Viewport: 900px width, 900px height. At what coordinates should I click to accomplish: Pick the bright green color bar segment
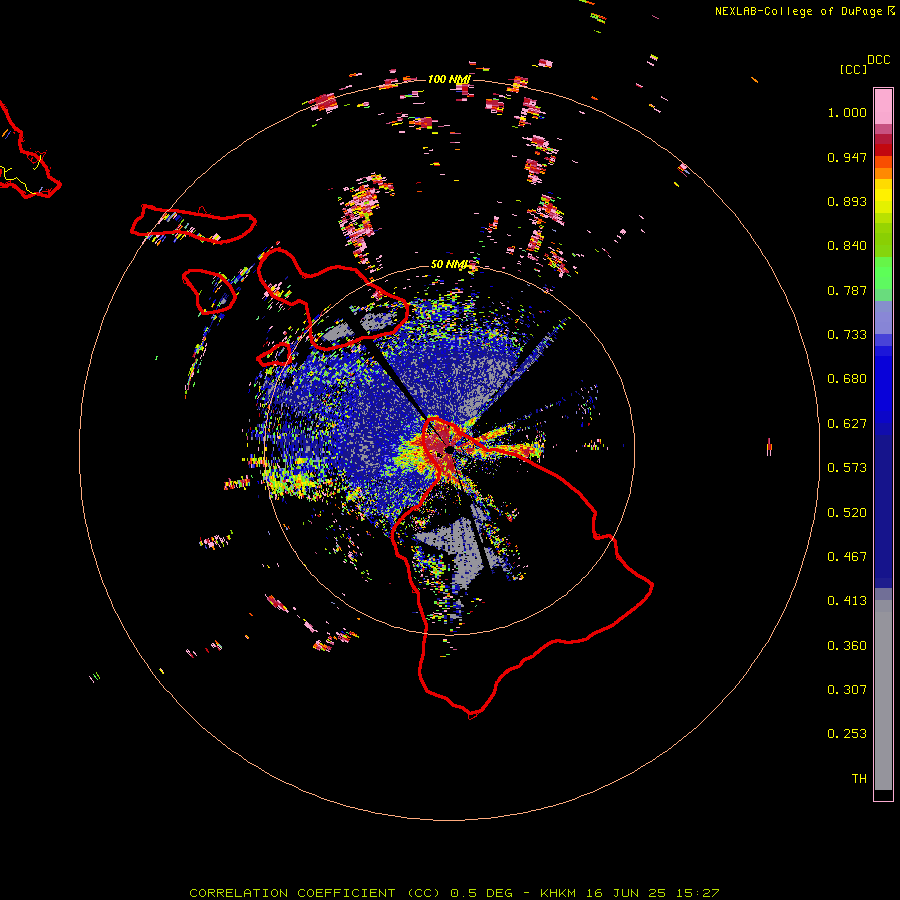[883, 273]
